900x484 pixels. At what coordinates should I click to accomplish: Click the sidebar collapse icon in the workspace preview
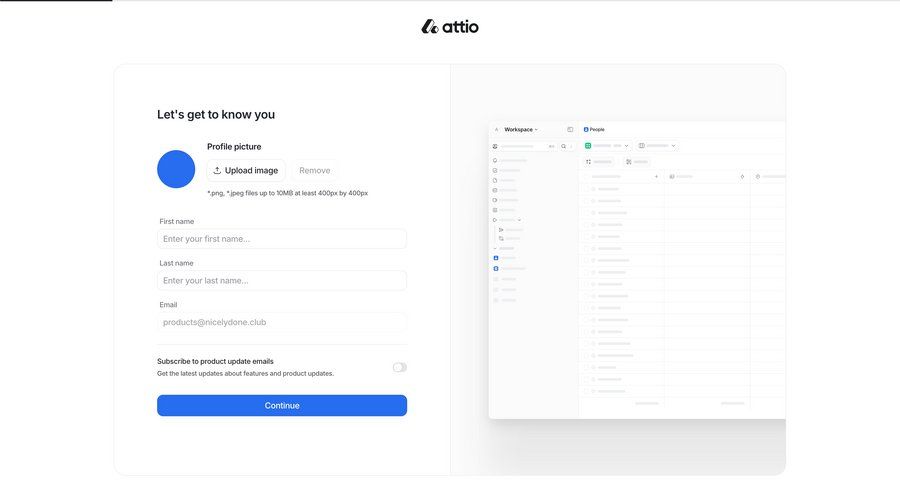570,129
